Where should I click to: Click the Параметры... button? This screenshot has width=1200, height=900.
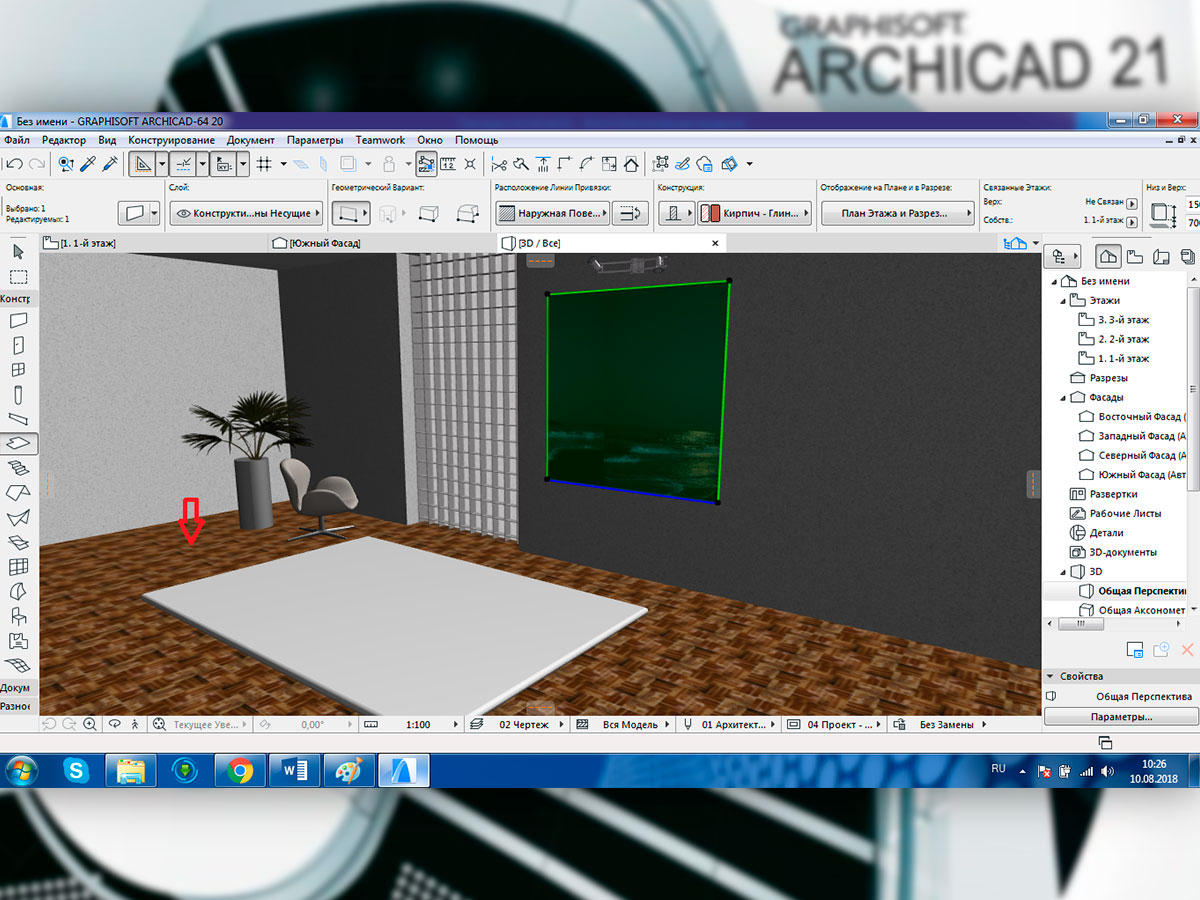[x=1121, y=717]
